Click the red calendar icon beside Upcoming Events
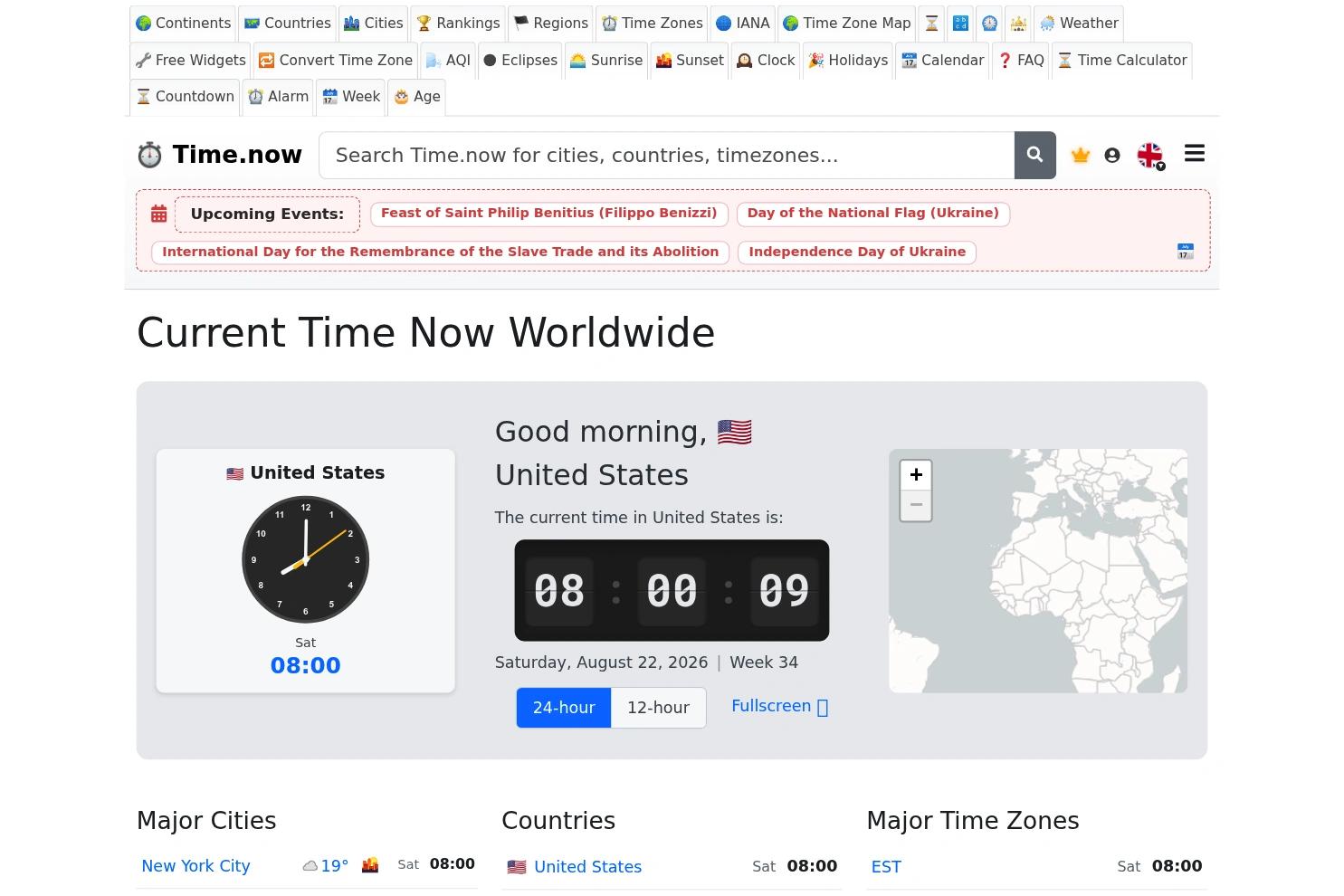The height and width of the screenshot is (896, 1344). [159, 214]
